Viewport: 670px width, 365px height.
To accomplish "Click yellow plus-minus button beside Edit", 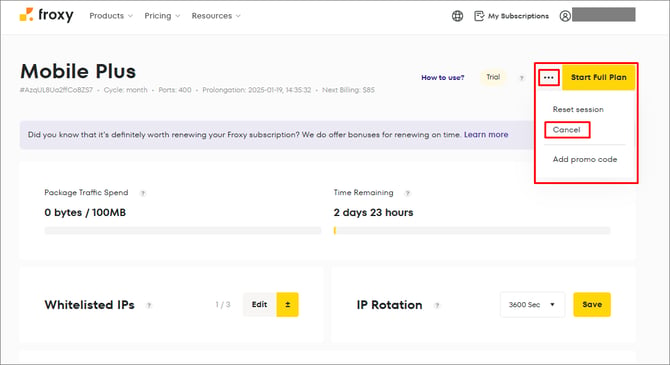I will 288,305.
